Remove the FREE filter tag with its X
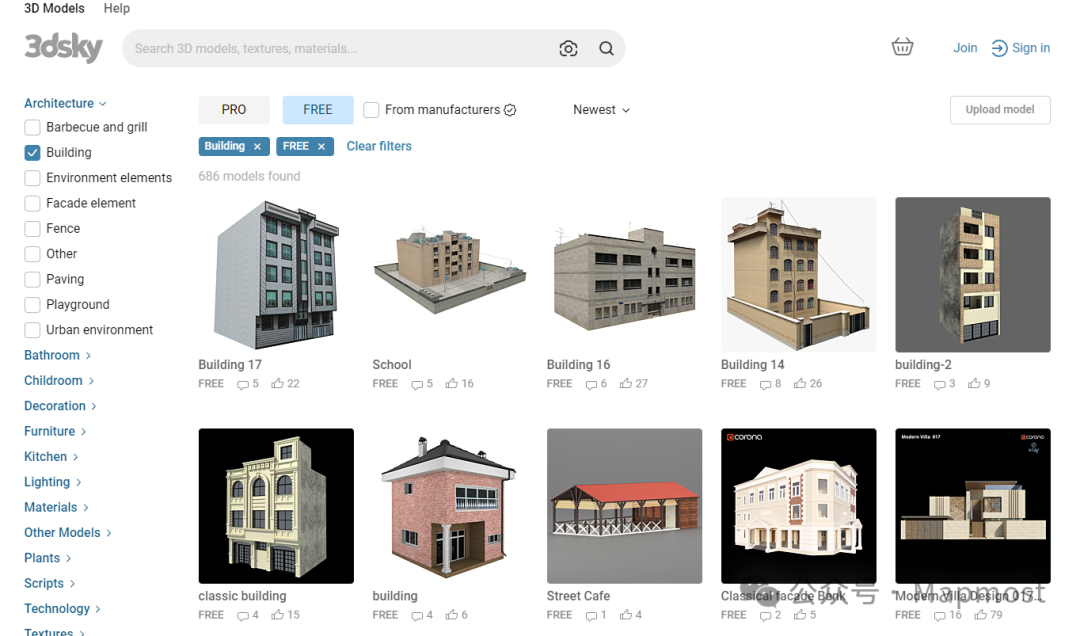 point(321,147)
